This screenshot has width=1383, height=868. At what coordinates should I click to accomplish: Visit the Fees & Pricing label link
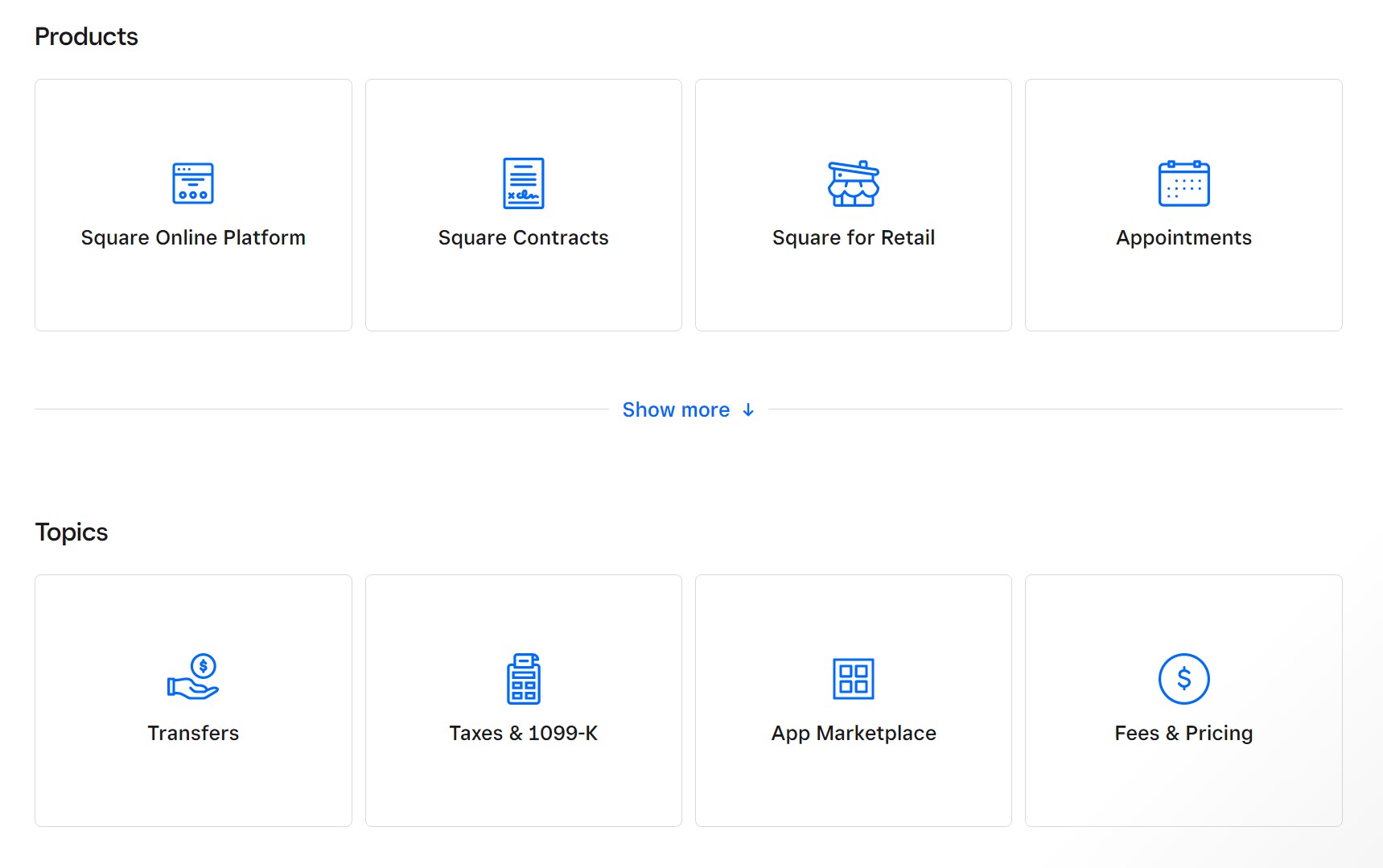click(x=1183, y=734)
